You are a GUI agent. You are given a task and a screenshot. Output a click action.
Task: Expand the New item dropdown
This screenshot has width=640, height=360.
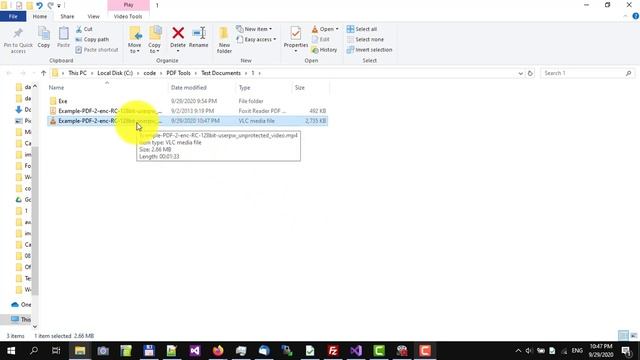pos(254,29)
